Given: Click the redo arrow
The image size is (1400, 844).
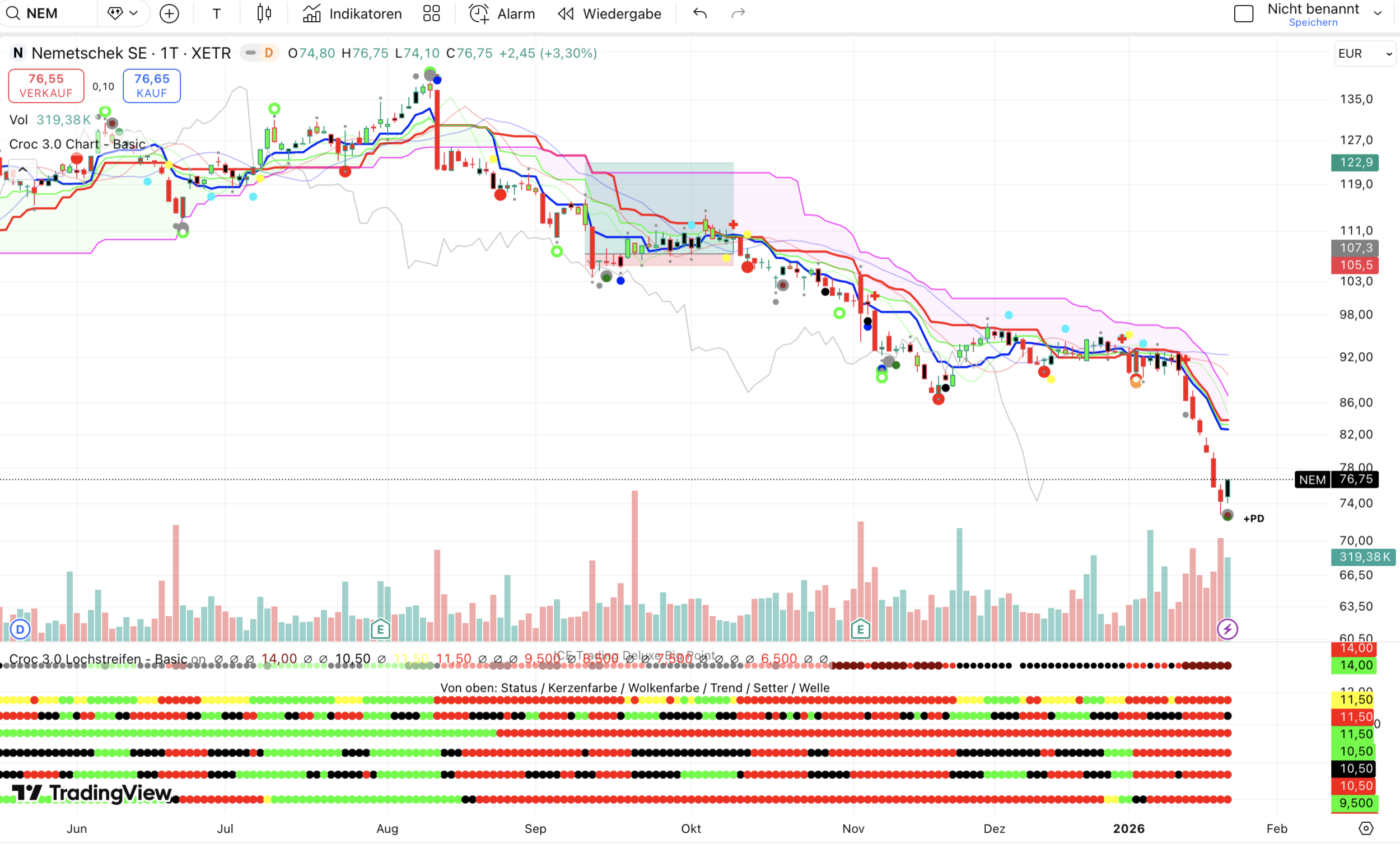Looking at the screenshot, I should click(738, 13).
